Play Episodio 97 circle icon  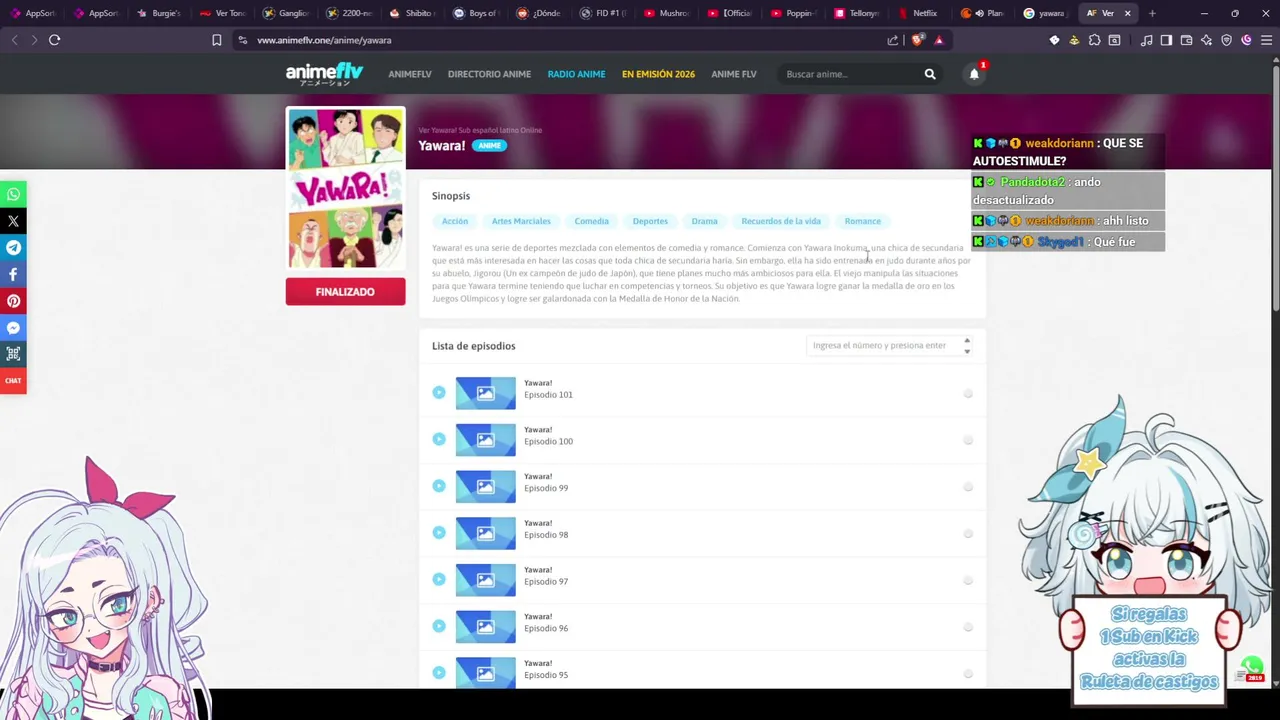pyautogui.click(x=439, y=579)
